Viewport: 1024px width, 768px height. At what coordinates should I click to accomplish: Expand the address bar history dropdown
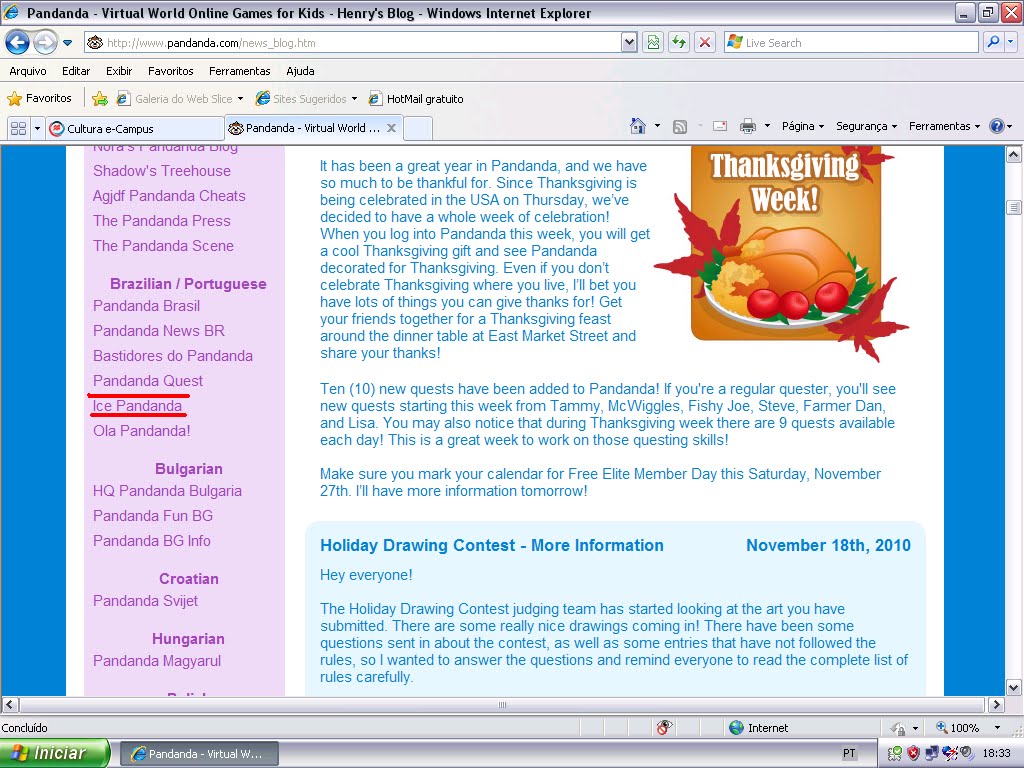click(x=628, y=43)
